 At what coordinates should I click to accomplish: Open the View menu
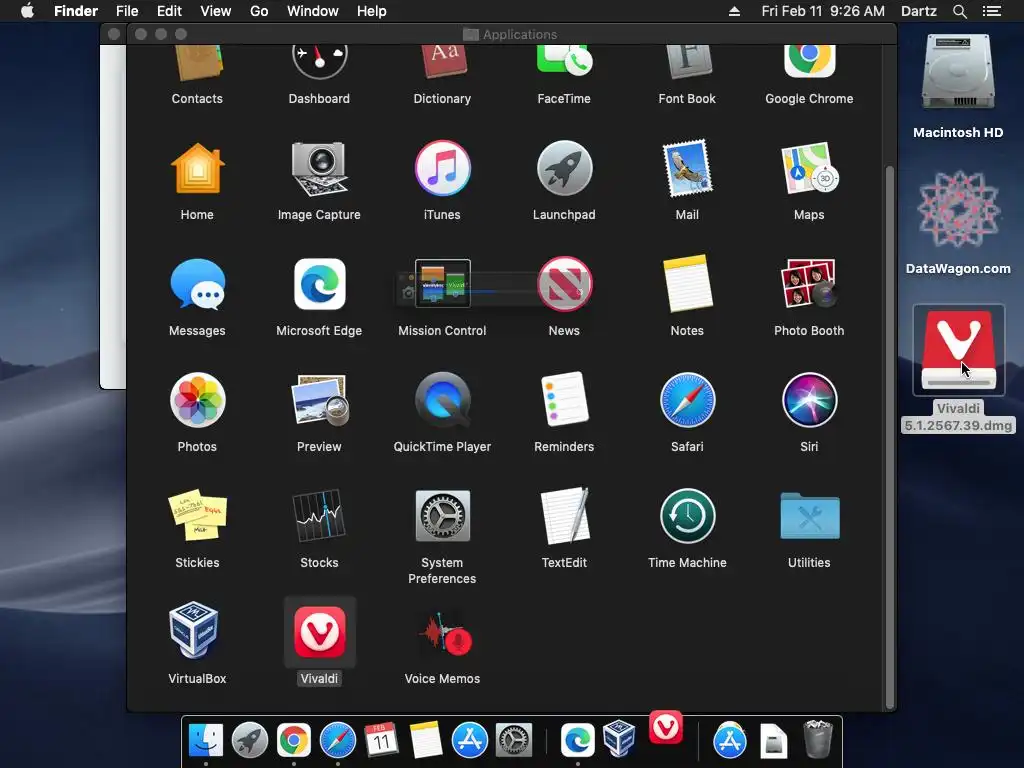[x=216, y=11]
